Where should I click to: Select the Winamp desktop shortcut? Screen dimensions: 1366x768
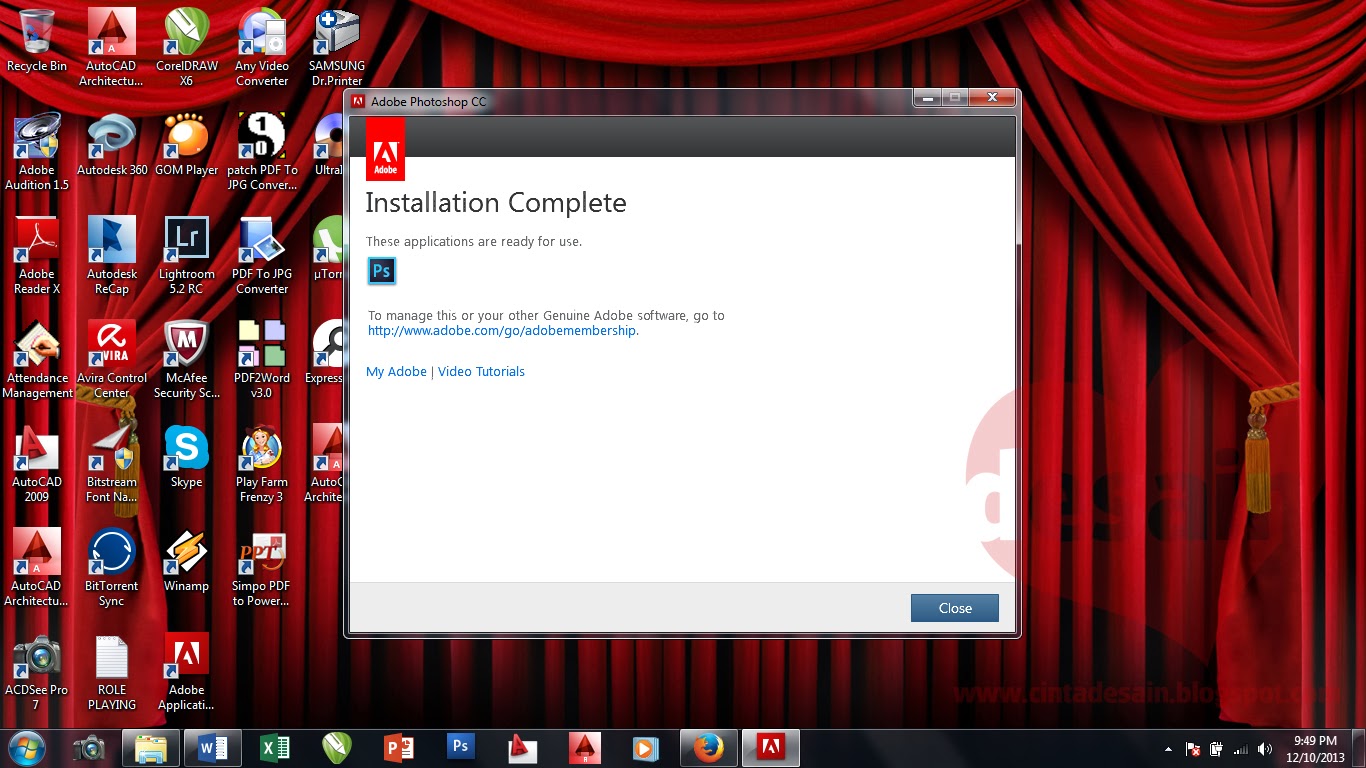point(186,560)
